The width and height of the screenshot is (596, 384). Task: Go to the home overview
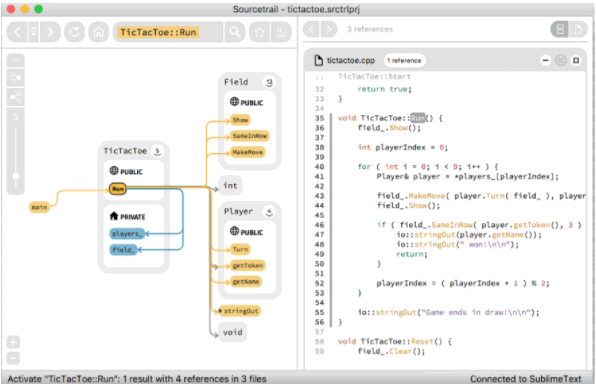coord(99,32)
